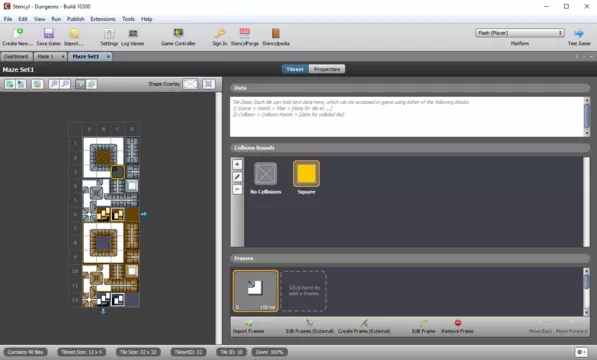Click Edit Frame button
The width and height of the screenshot is (597, 360).
click(423, 327)
